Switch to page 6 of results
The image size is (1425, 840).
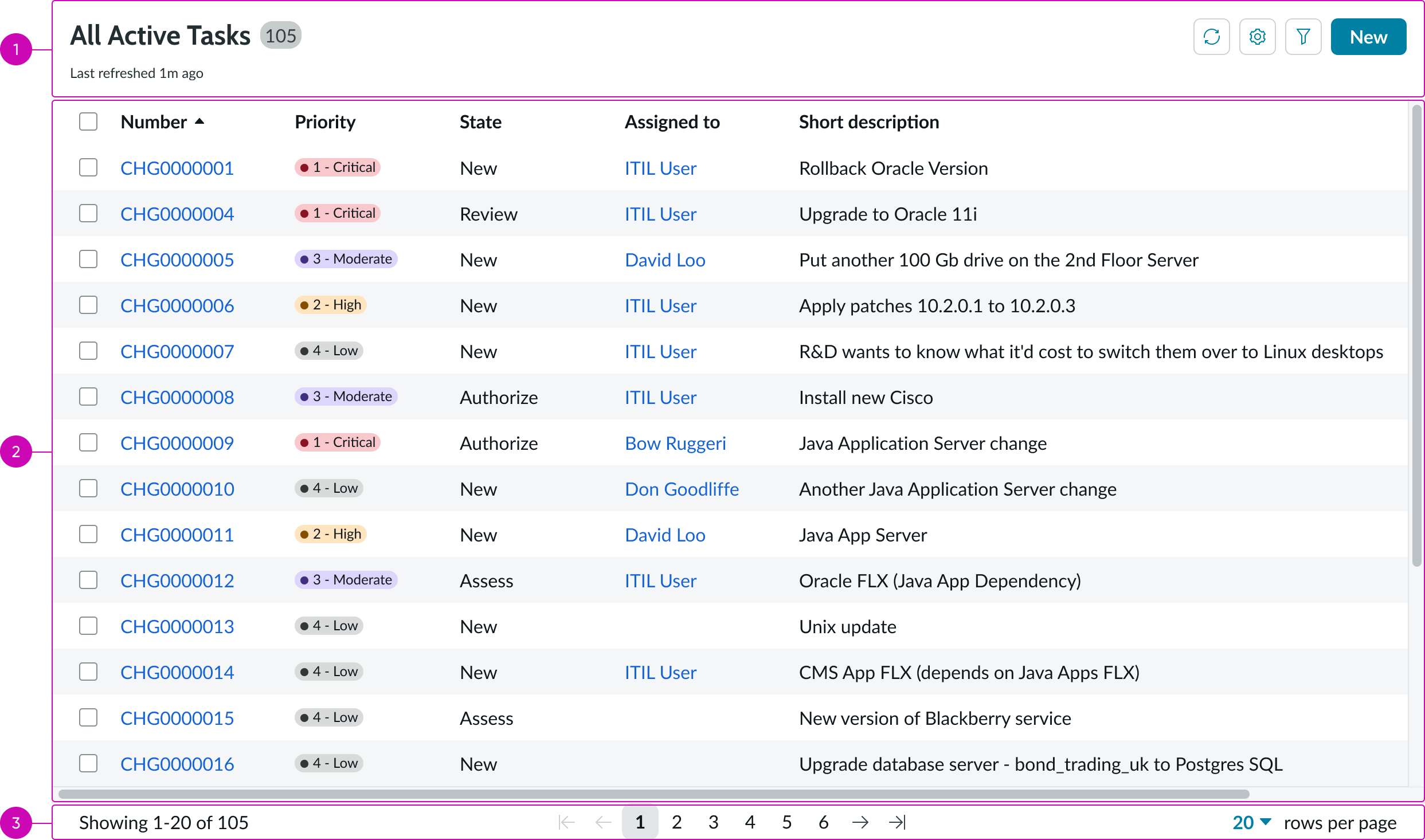823,822
